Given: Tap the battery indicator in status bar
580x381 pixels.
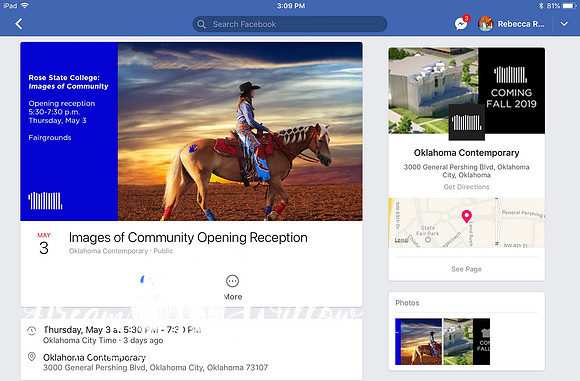Looking at the screenshot, I should click(x=569, y=6).
